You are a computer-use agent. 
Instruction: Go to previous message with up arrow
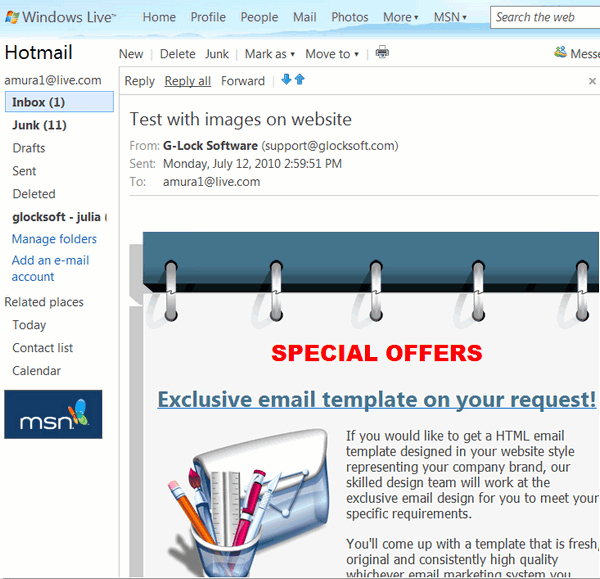[x=299, y=80]
